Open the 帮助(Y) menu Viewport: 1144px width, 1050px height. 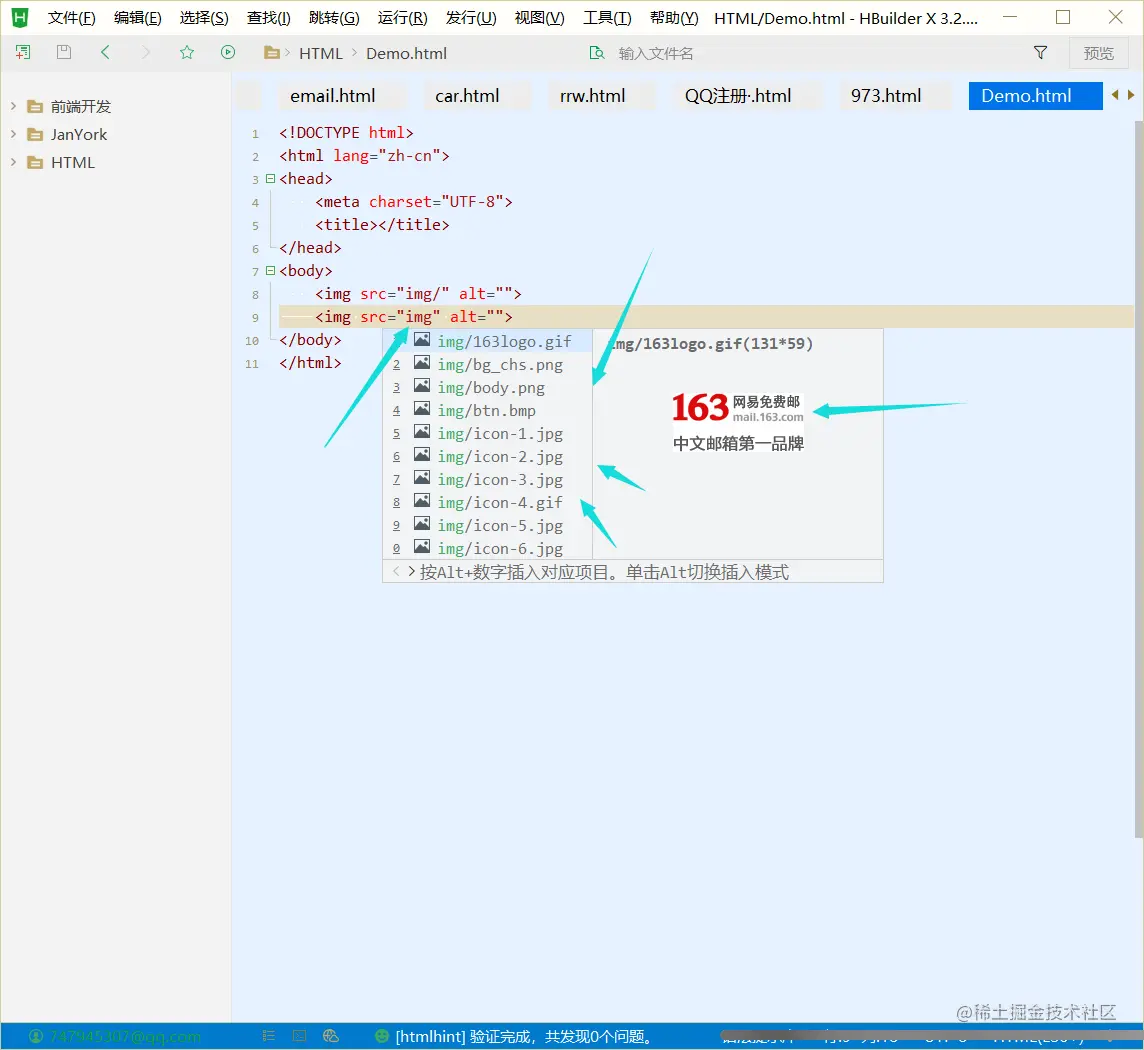673,18
